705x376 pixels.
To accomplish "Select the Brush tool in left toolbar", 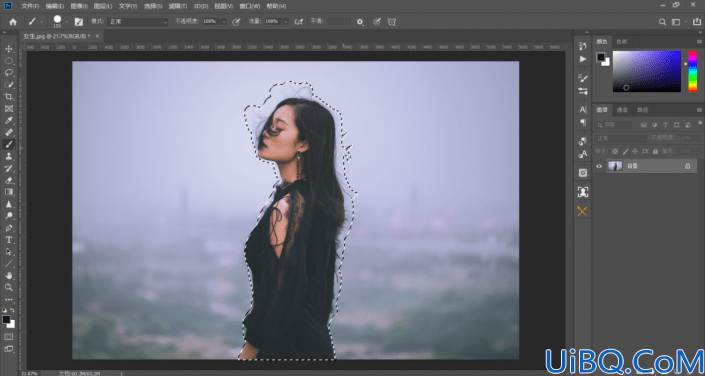I will tap(9, 144).
